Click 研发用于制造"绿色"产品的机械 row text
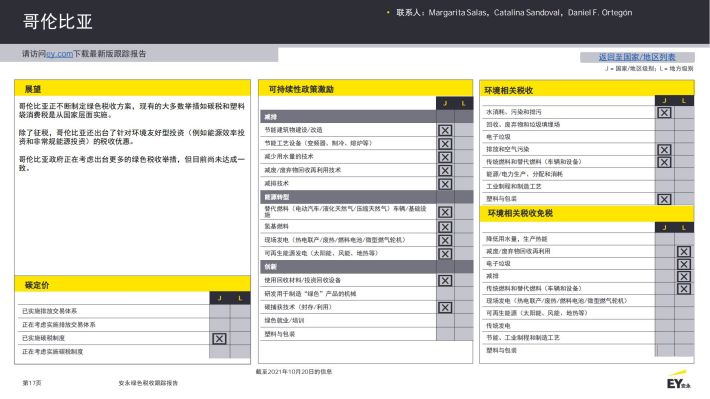 pyautogui.click(x=310, y=294)
